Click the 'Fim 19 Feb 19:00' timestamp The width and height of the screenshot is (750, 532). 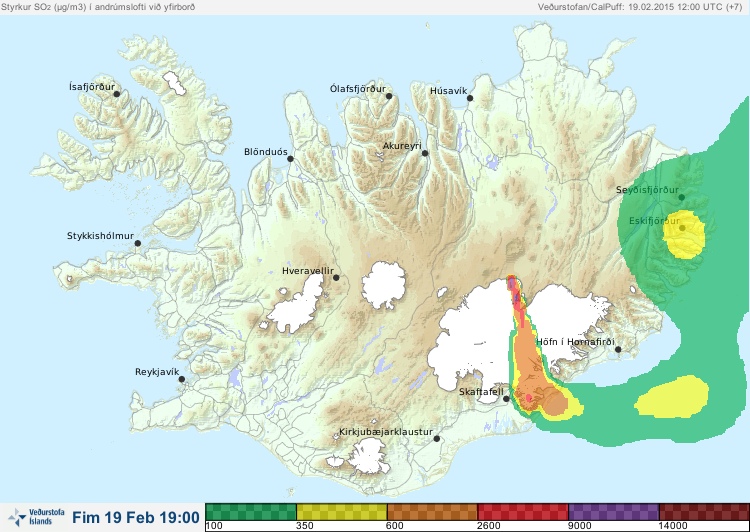tap(136, 517)
